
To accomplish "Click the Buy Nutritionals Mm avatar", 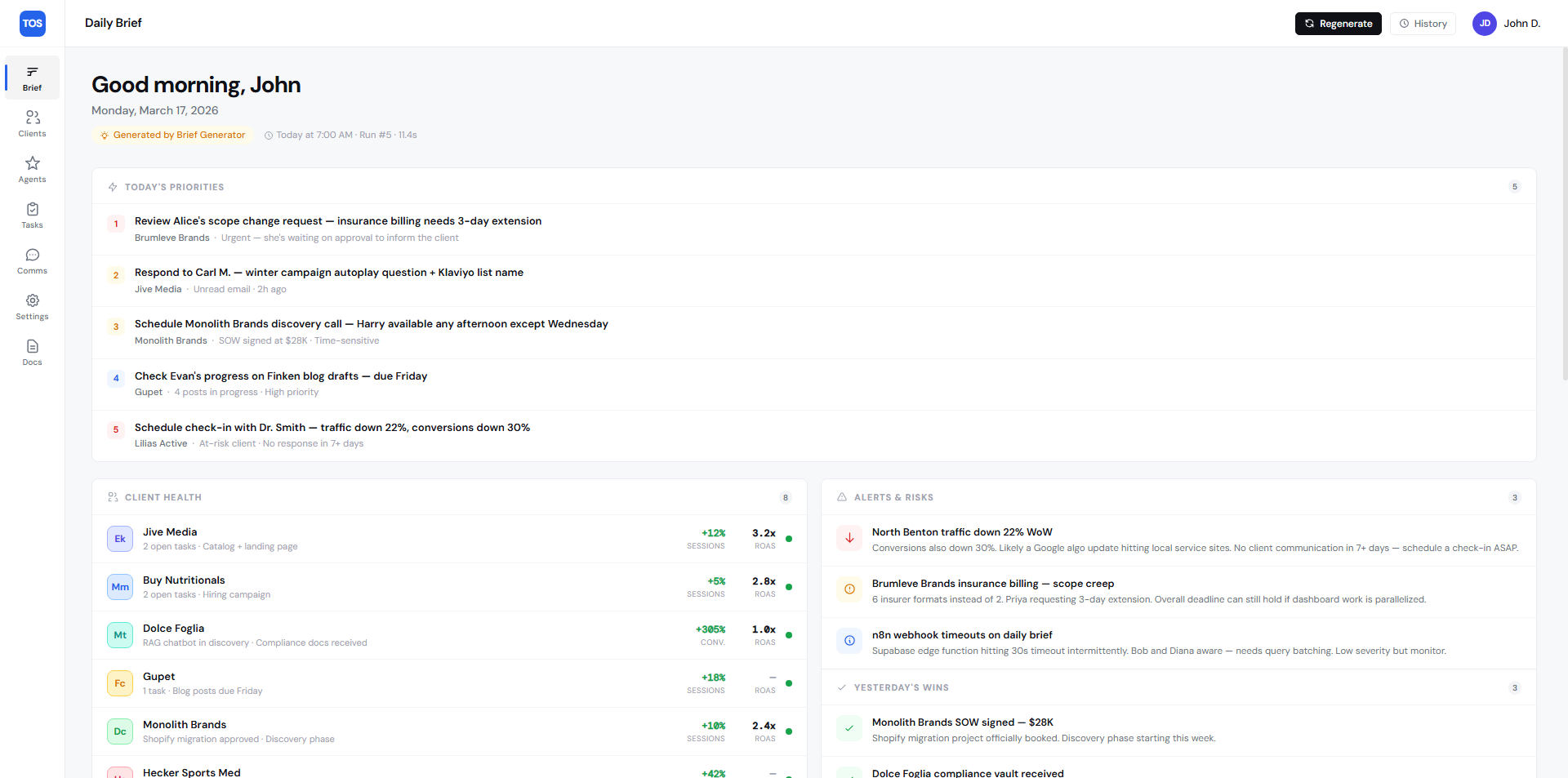I will click(120, 587).
